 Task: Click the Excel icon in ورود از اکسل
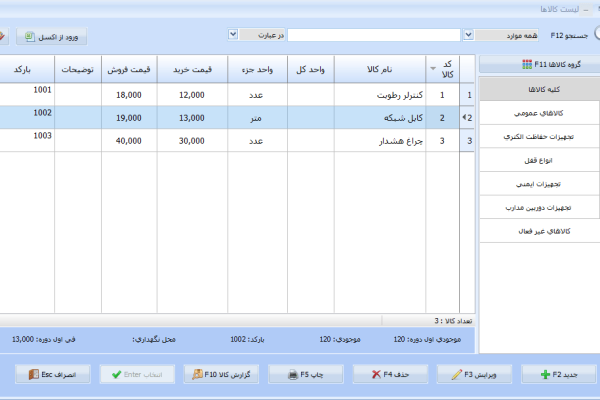pyautogui.click(x=30, y=37)
